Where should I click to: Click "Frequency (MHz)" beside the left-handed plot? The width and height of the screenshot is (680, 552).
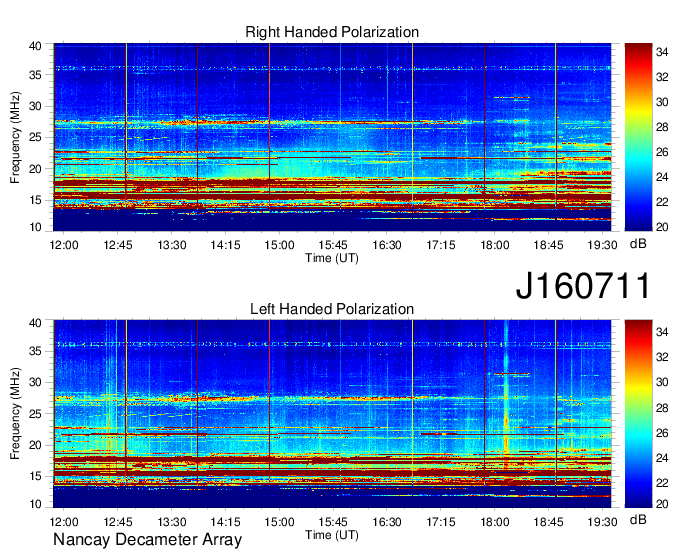15,414
